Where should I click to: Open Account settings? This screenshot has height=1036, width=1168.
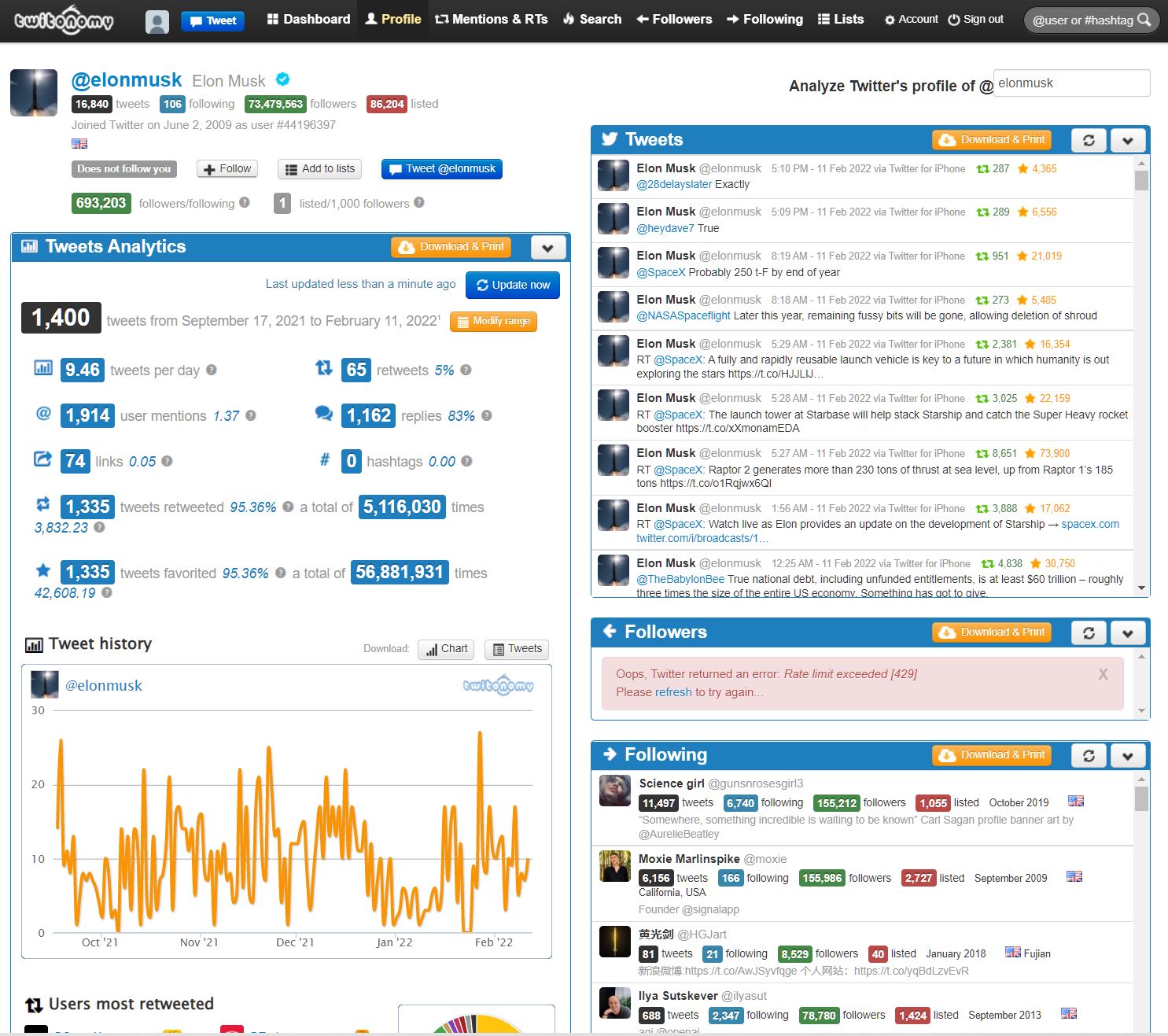[911, 20]
